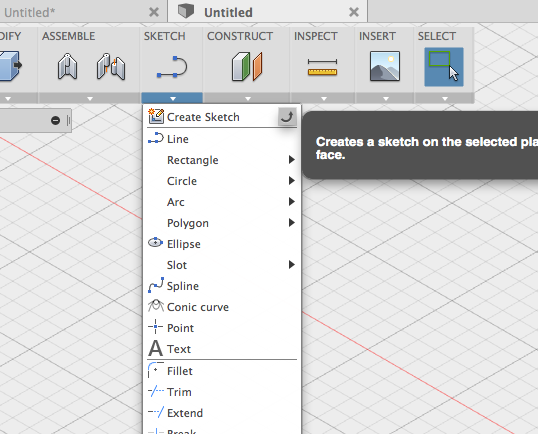The height and width of the screenshot is (434, 538).
Task: Choose the Polygon menu entry
Action: pyautogui.click(x=222, y=223)
